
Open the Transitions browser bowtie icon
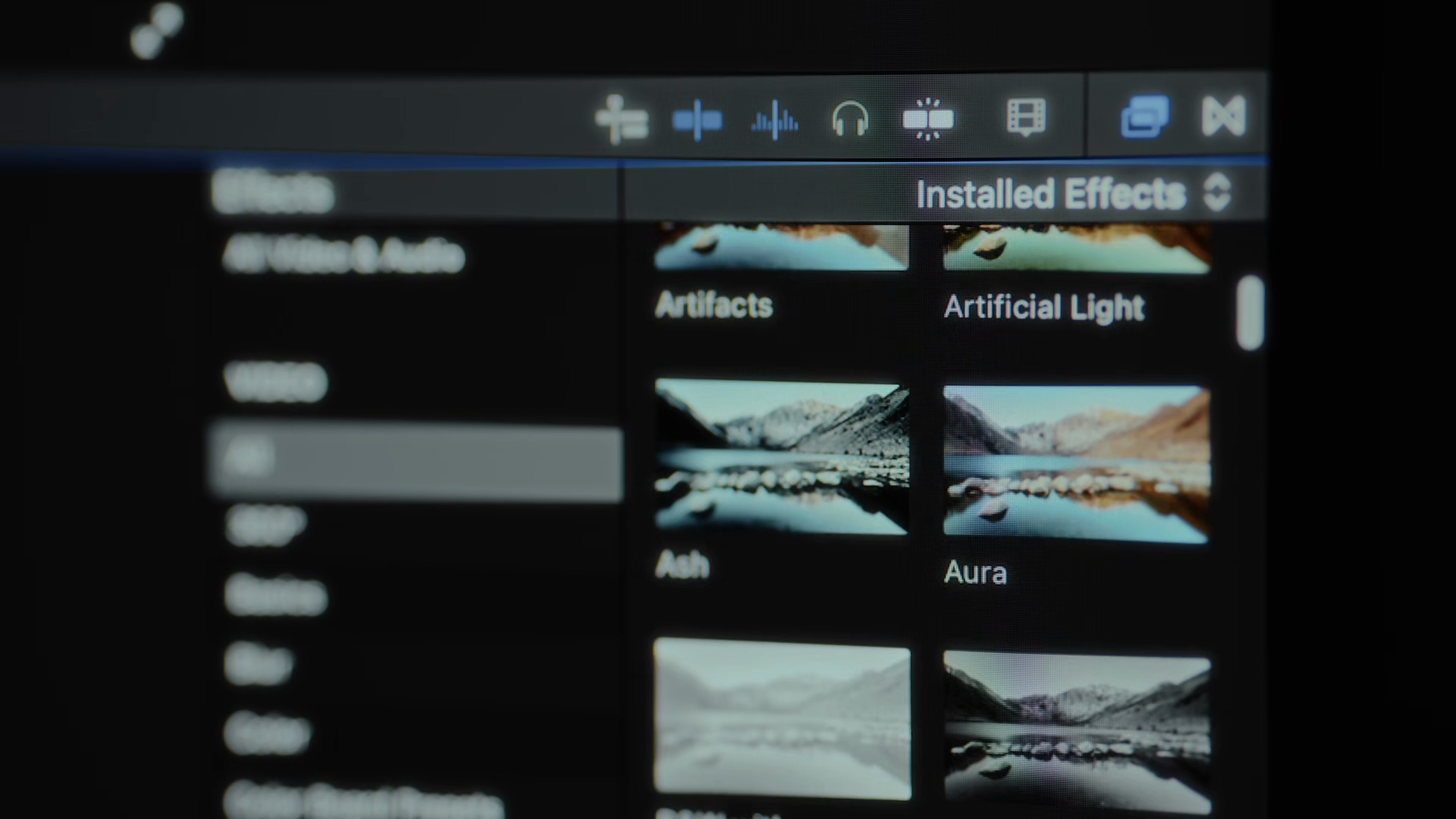coord(1223,115)
